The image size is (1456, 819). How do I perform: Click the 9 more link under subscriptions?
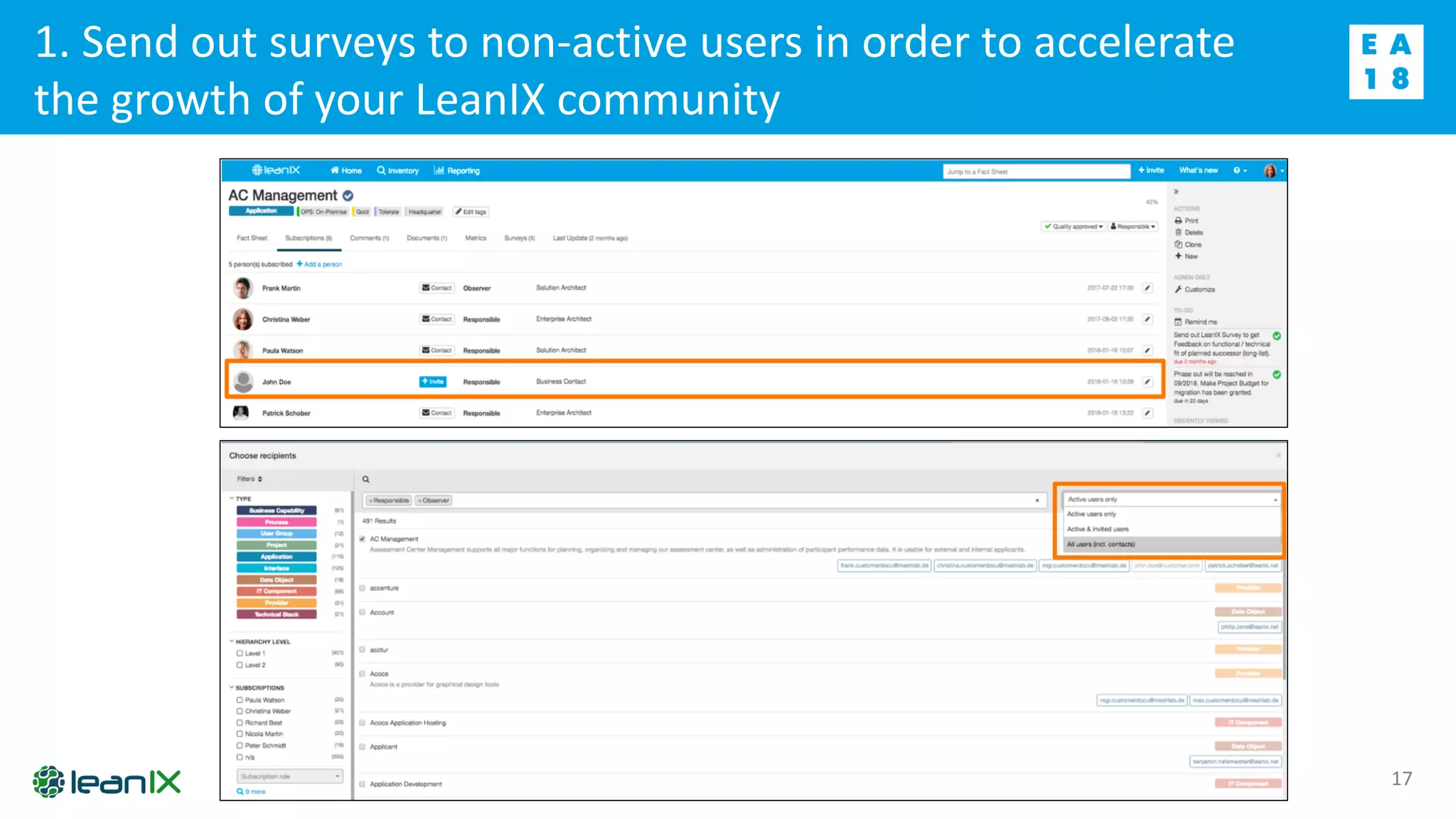click(x=251, y=792)
